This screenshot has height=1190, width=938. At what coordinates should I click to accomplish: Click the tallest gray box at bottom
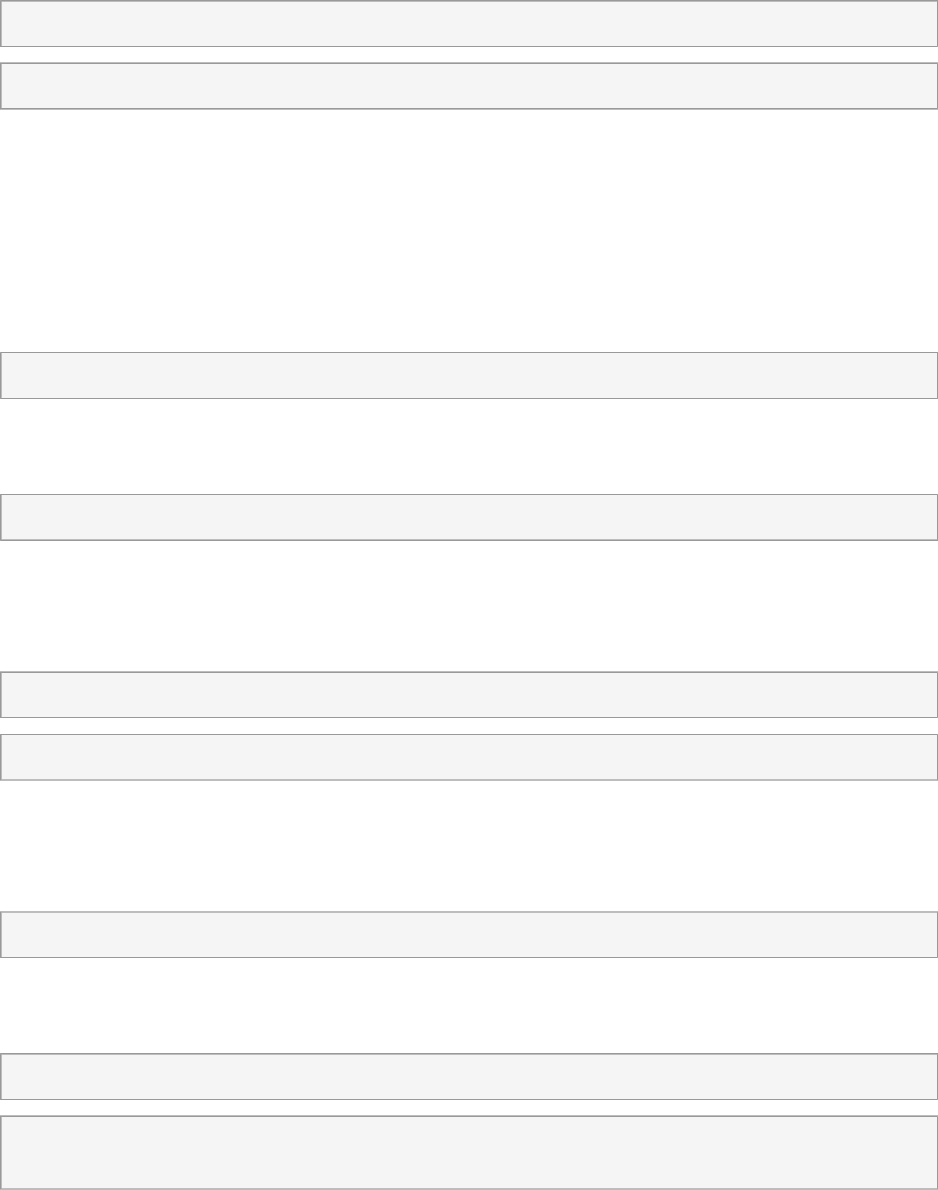(x=469, y=1152)
